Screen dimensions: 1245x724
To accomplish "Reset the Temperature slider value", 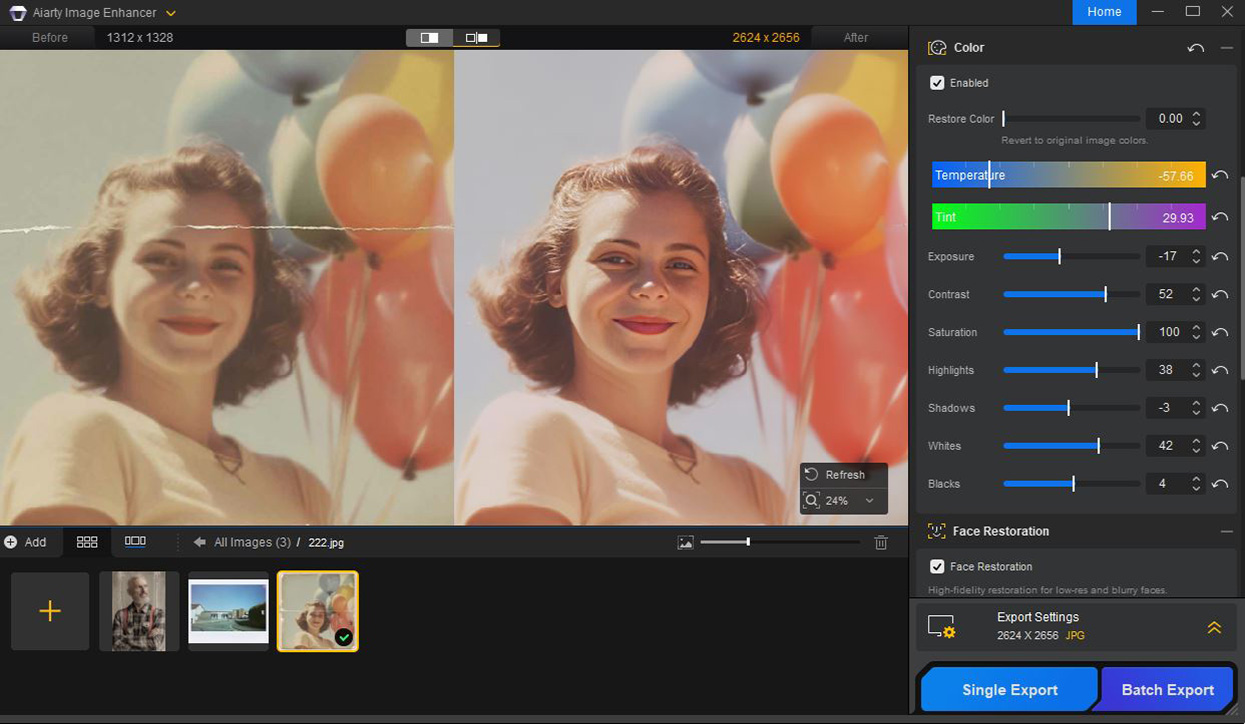I will [1220, 176].
